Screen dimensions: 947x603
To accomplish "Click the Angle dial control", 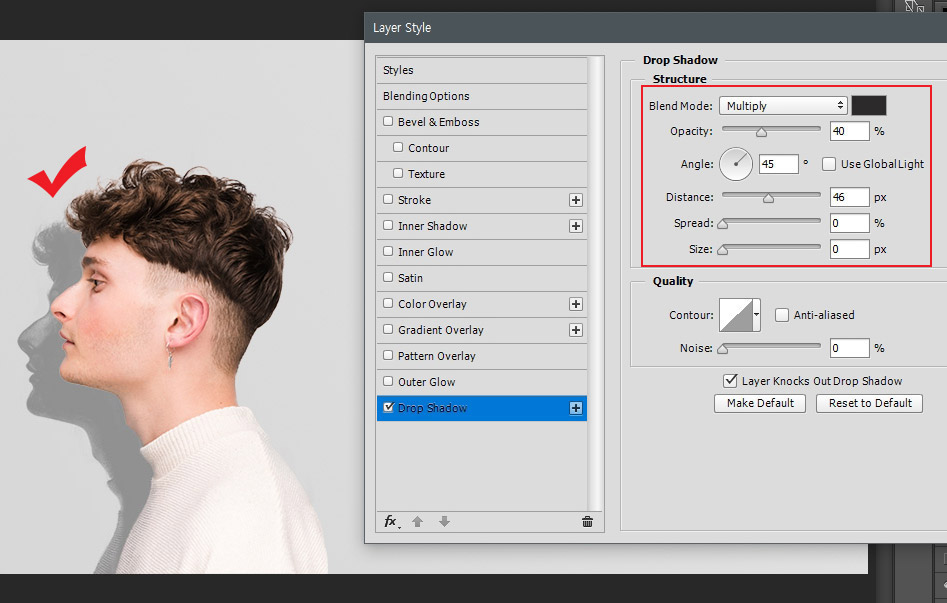I will coord(736,164).
